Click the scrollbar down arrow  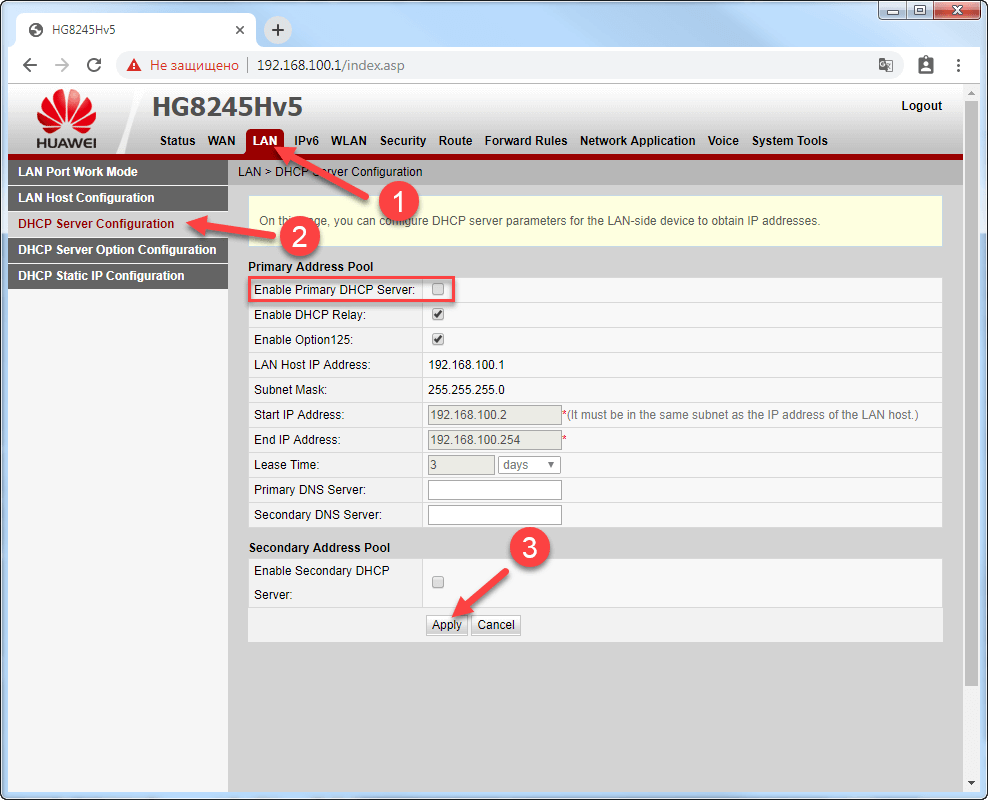971,782
